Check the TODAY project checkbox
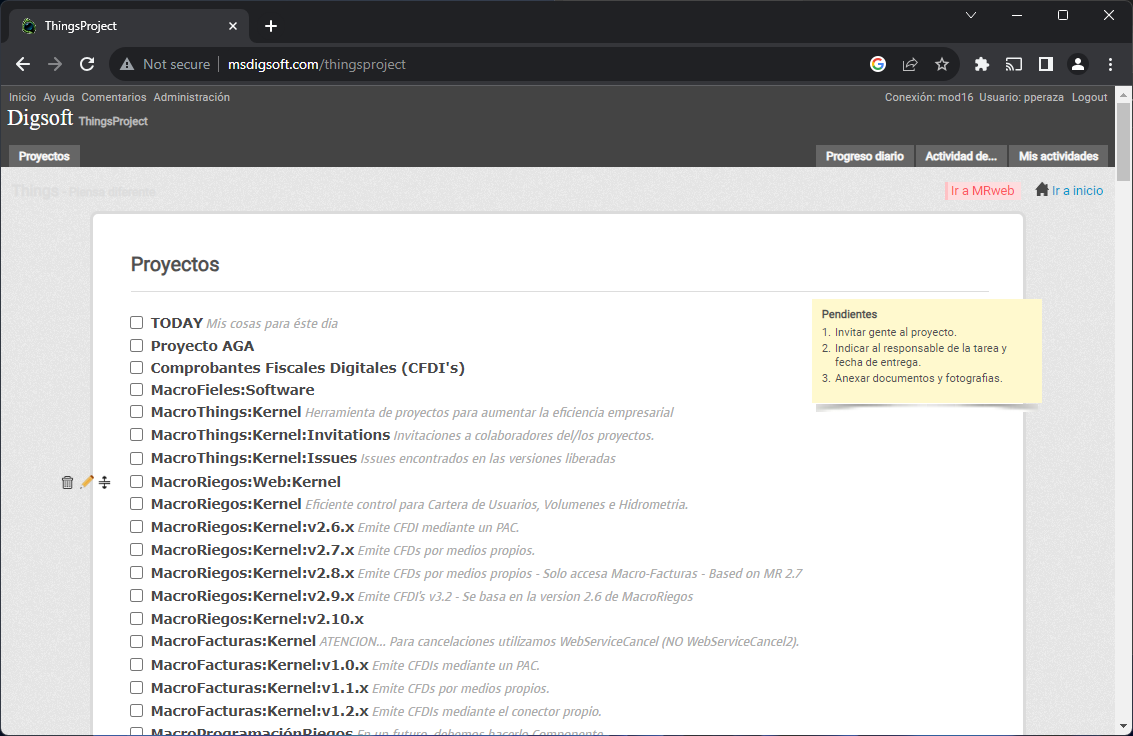Viewport: 1133px width, 736px height. click(x=137, y=322)
